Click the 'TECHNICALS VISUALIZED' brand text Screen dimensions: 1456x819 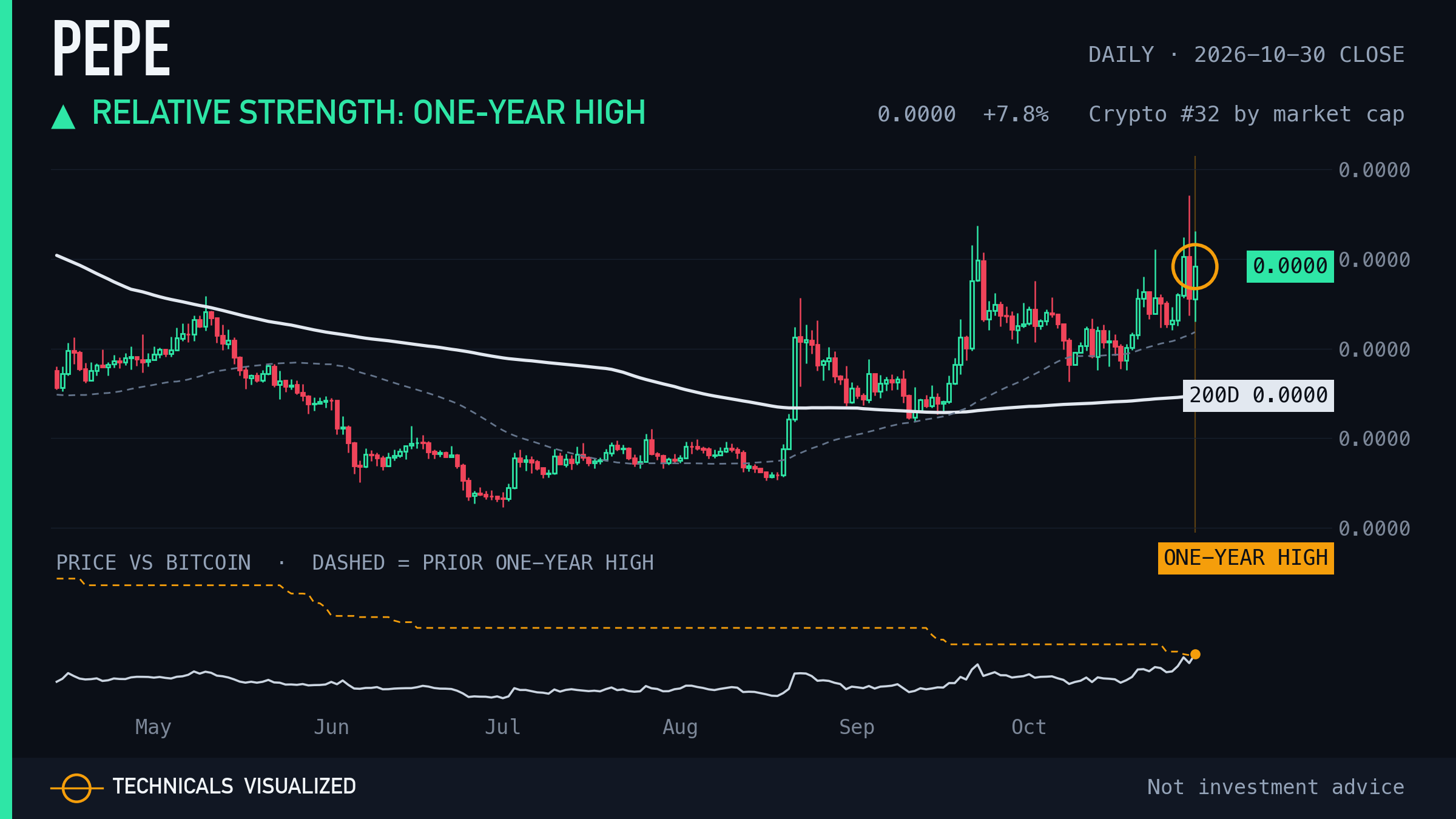(234, 787)
